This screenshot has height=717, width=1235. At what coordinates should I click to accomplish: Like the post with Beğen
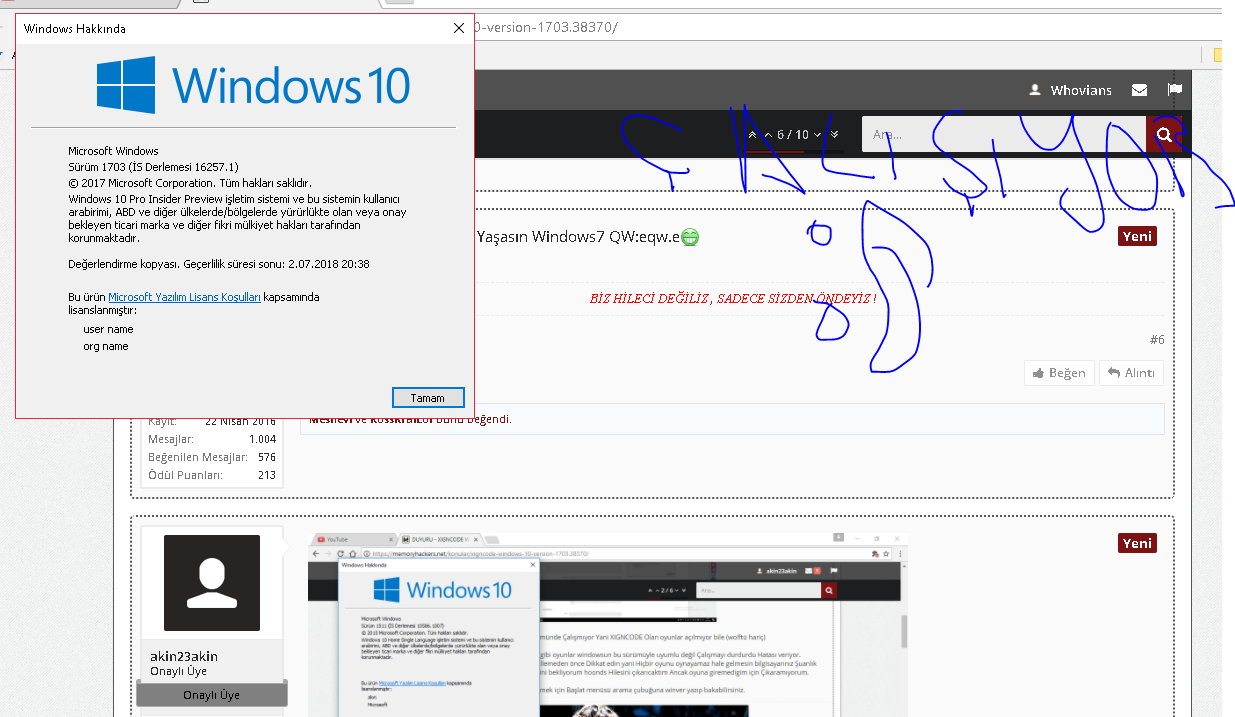(x=1059, y=373)
